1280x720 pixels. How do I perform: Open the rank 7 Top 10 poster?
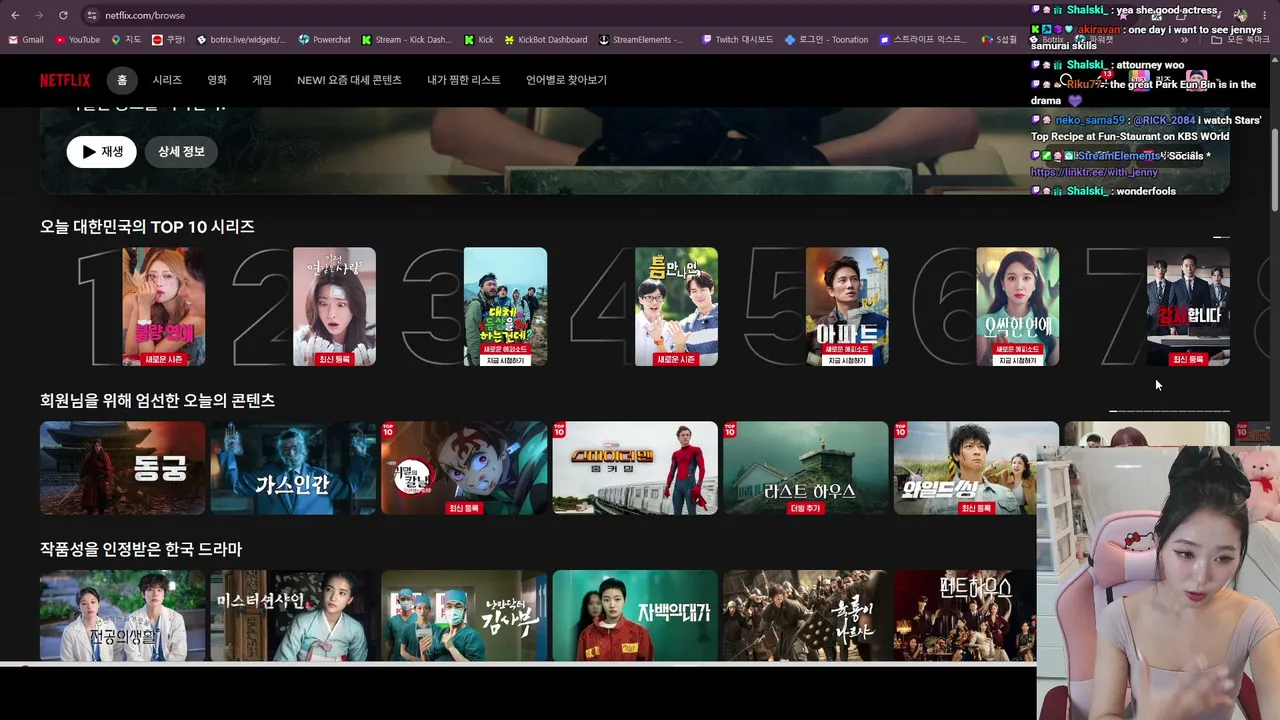(1188, 307)
